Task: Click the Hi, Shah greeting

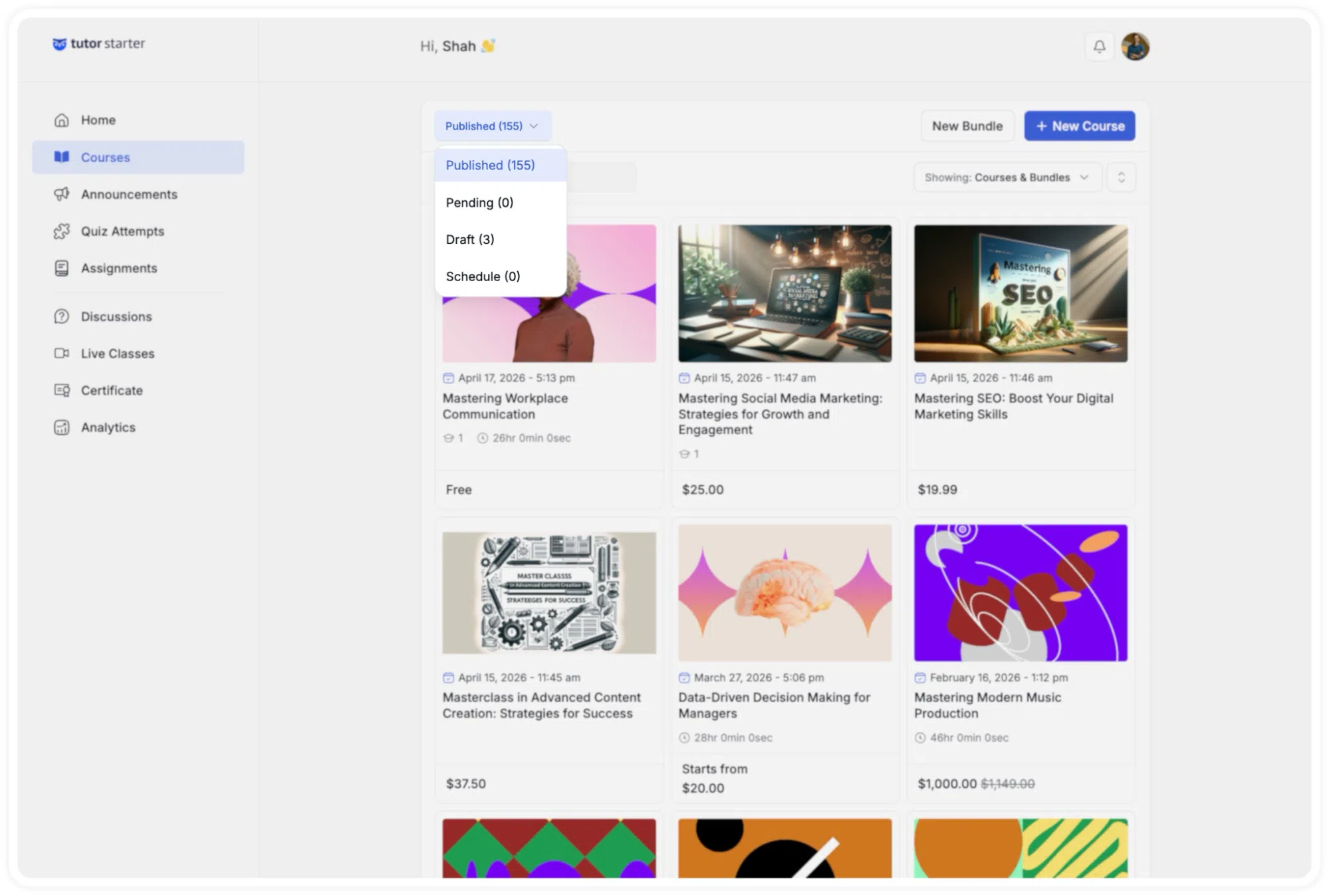Action: click(457, 46)
